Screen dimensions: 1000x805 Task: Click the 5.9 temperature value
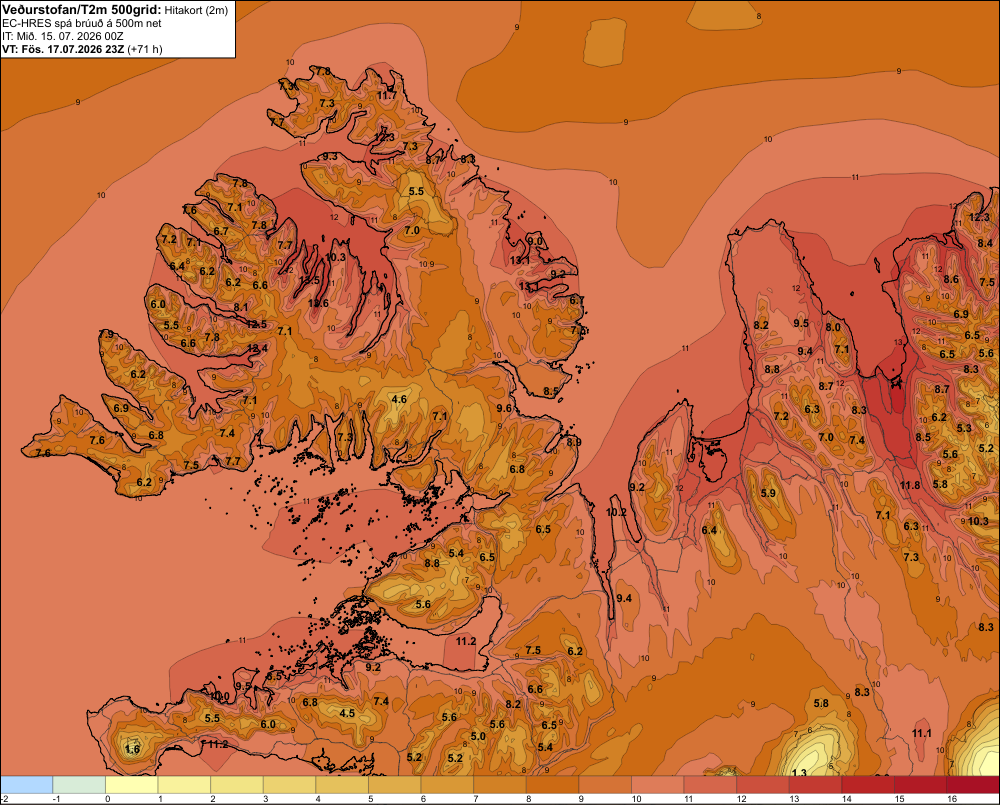(768, 493)
